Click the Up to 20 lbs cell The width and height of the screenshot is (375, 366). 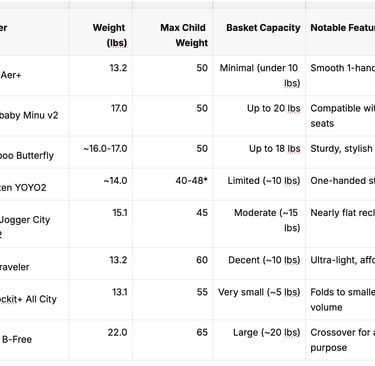[259, 116]
